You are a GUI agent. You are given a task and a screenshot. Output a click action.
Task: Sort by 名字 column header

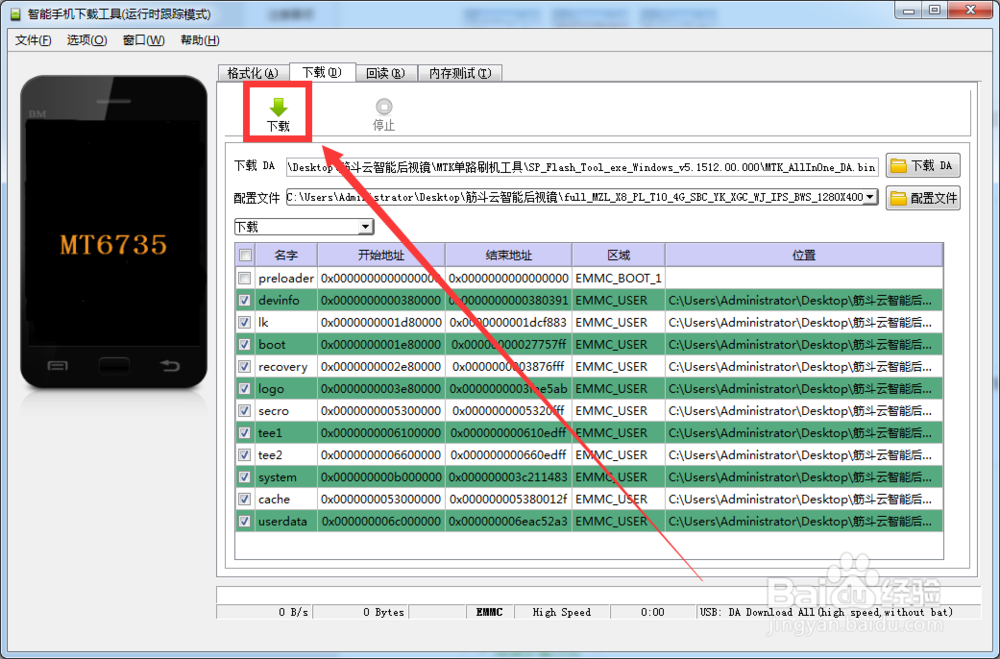(x=286, y=255)
